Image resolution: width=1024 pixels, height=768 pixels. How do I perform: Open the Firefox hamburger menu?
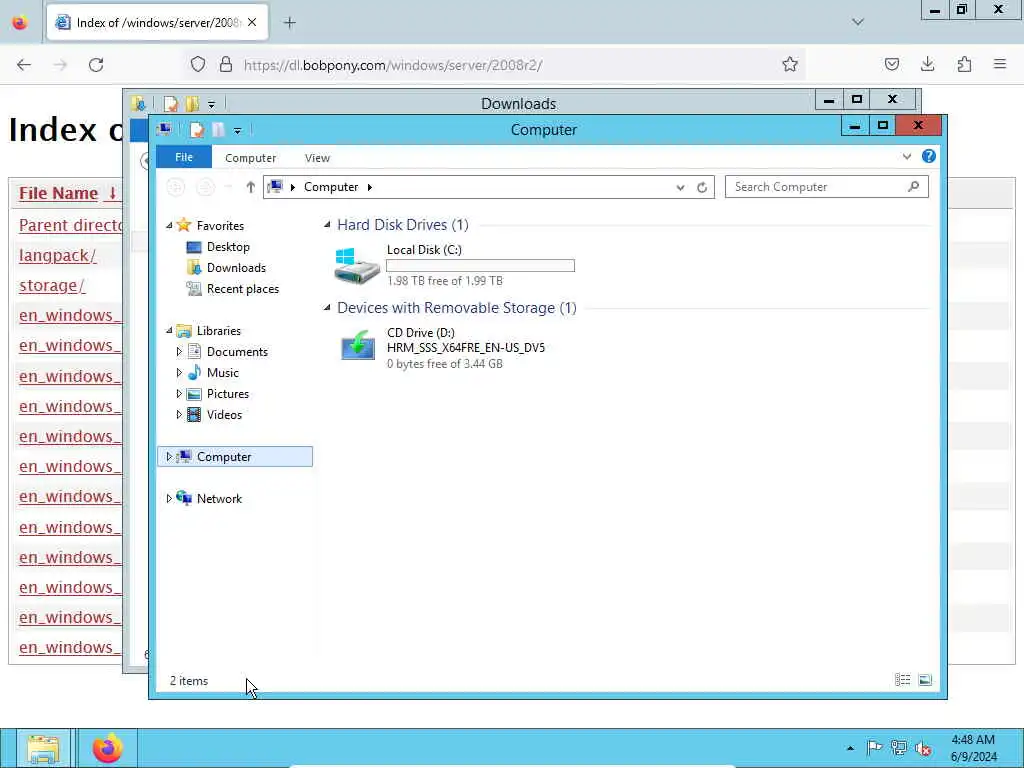click(1000, 64)
